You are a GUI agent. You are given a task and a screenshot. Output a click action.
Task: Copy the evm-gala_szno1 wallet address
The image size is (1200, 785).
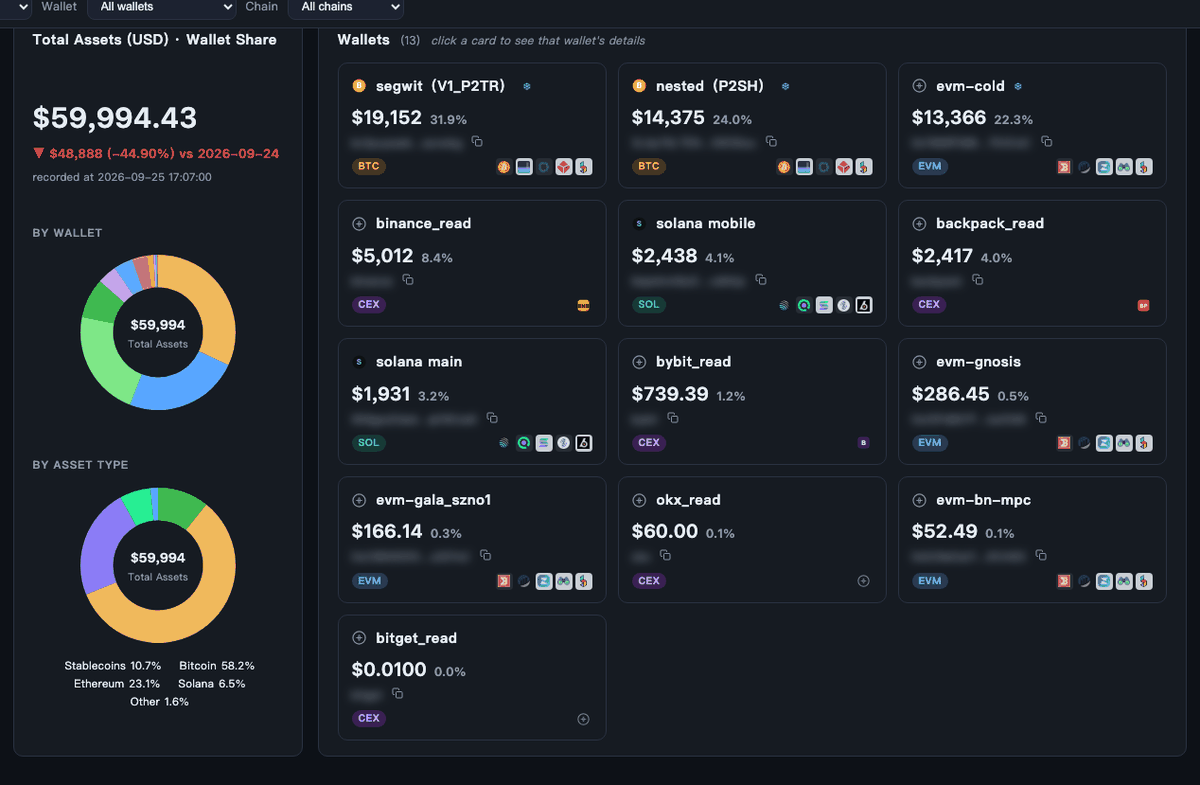point(485,555)
